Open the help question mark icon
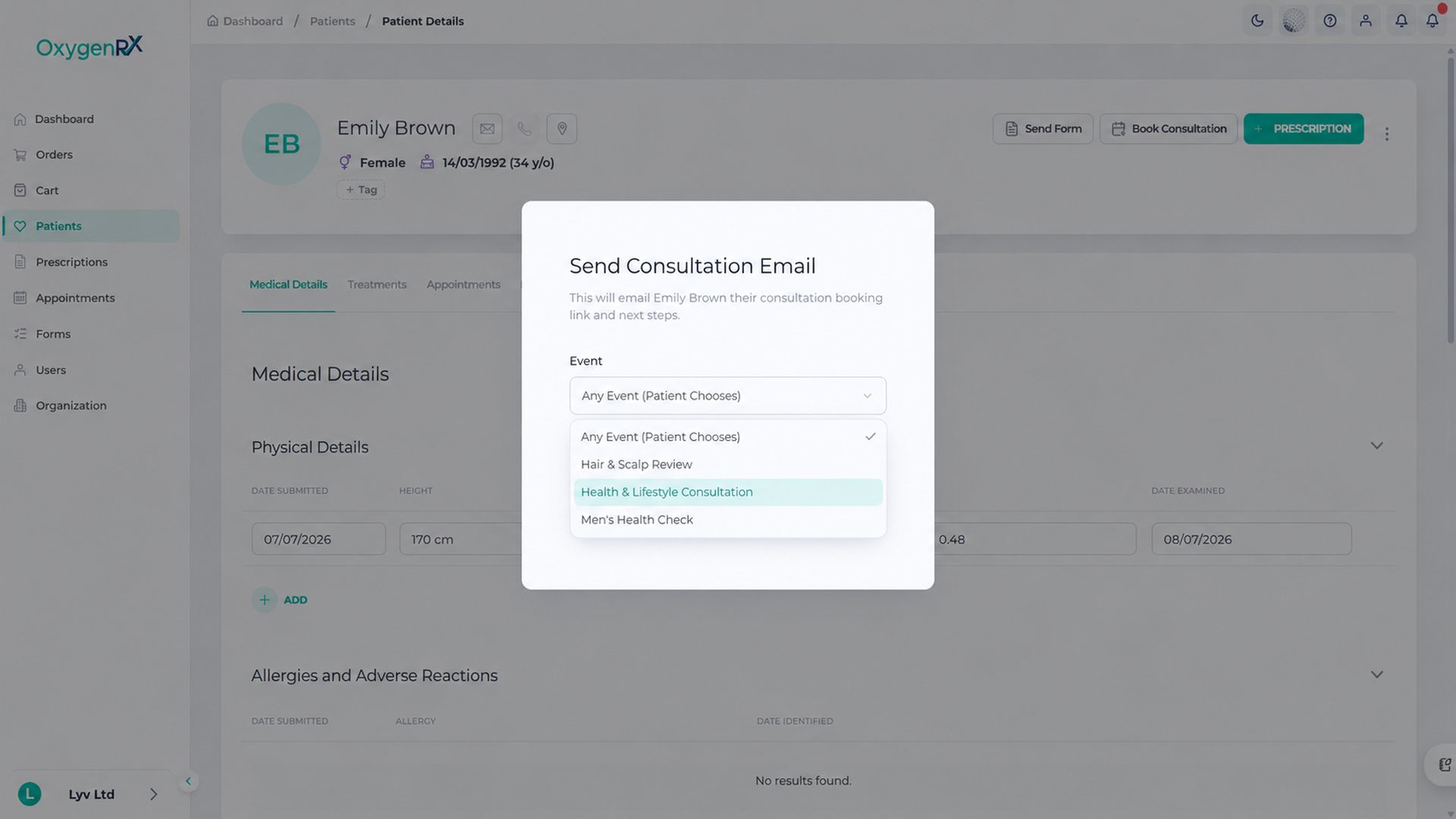1456x819 pixels. pos(1330,21)
